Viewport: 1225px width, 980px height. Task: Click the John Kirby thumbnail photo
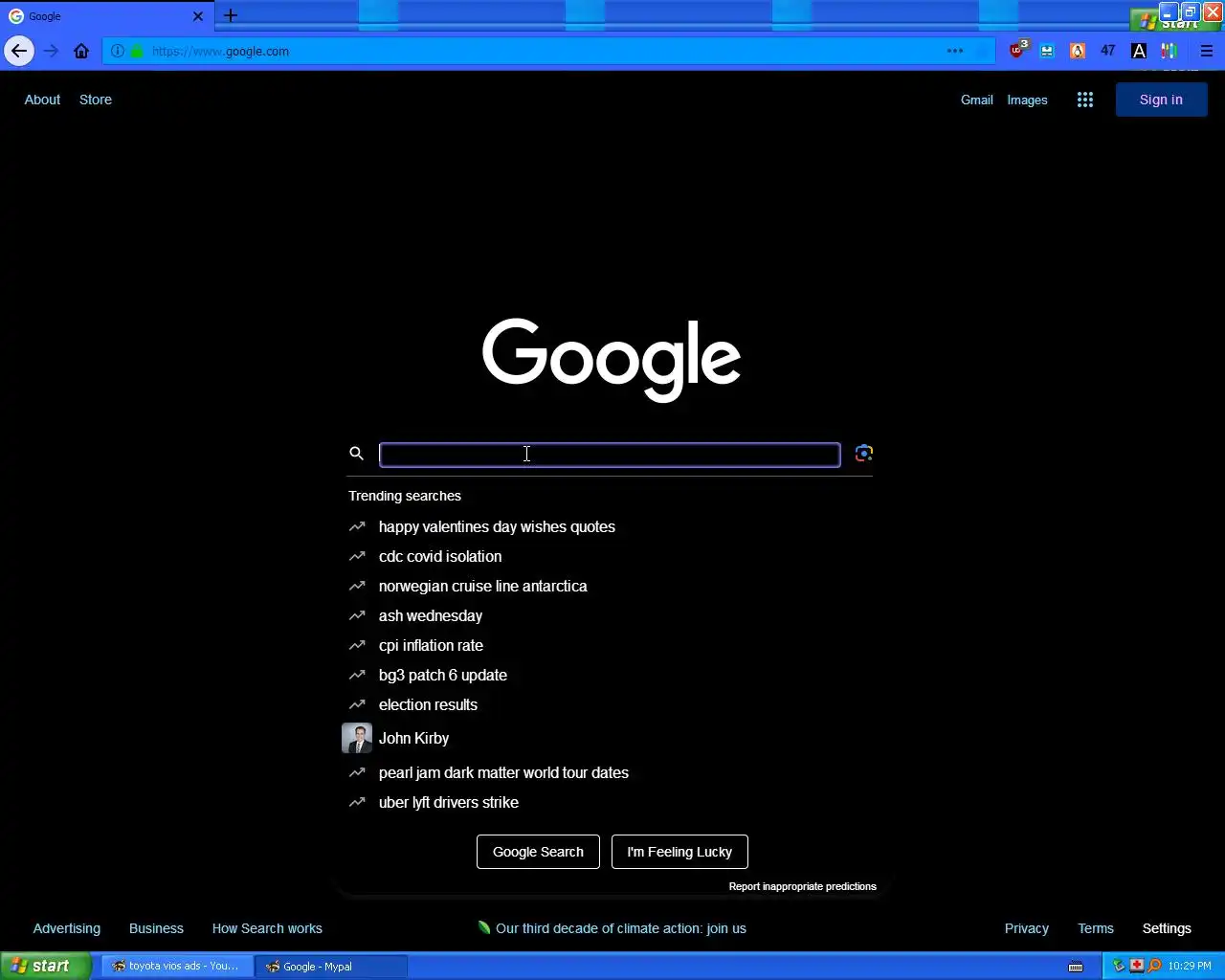pos(357,738)
